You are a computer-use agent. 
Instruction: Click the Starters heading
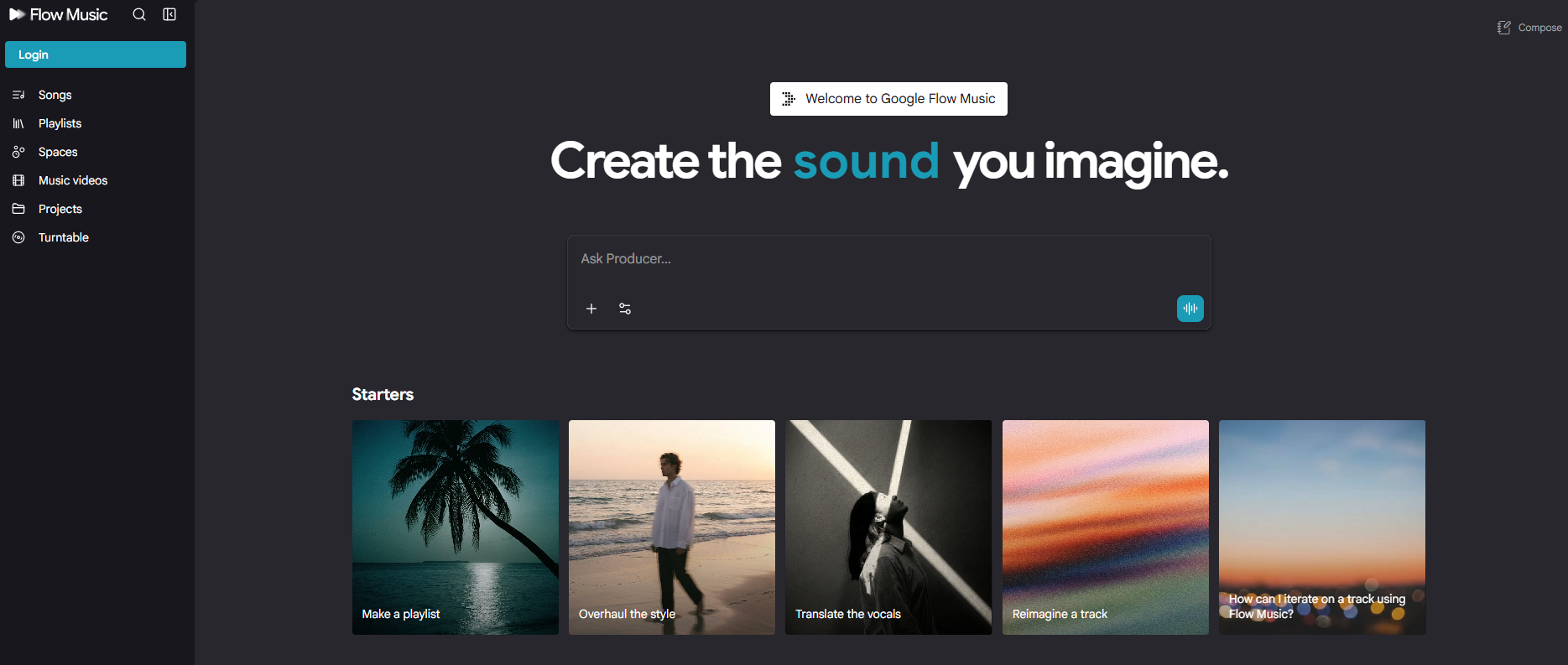pyautogui.click(x=383, y=394)
